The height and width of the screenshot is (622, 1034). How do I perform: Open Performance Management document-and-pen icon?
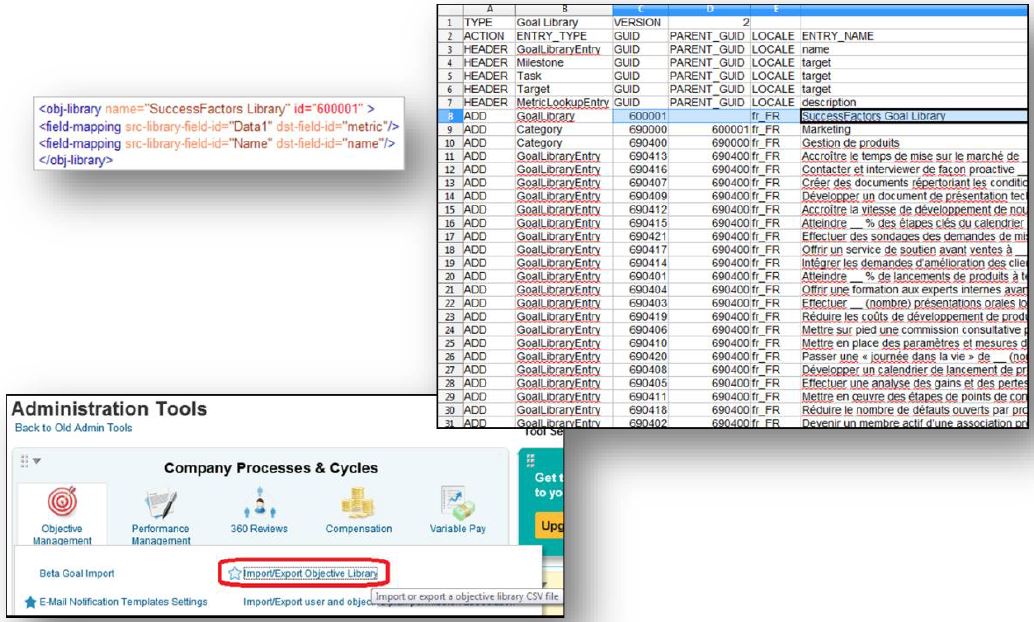(x=161, y=503)
